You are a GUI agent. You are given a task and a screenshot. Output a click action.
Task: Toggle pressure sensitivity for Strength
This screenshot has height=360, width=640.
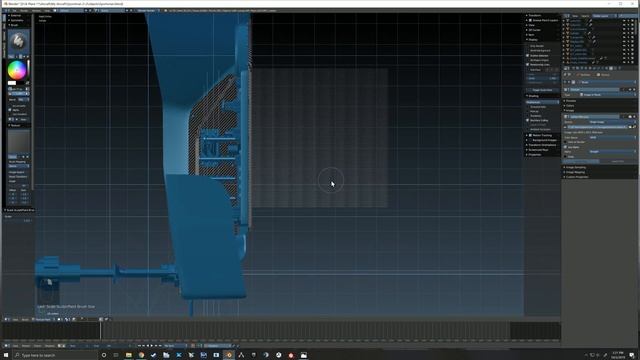27,94
